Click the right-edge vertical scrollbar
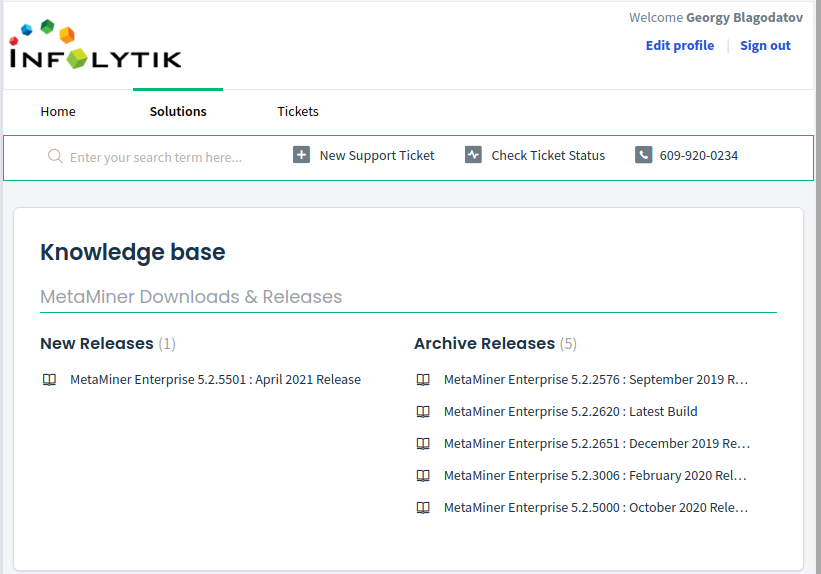The width and height of the screenshot is (821, 574). point(818,287)
